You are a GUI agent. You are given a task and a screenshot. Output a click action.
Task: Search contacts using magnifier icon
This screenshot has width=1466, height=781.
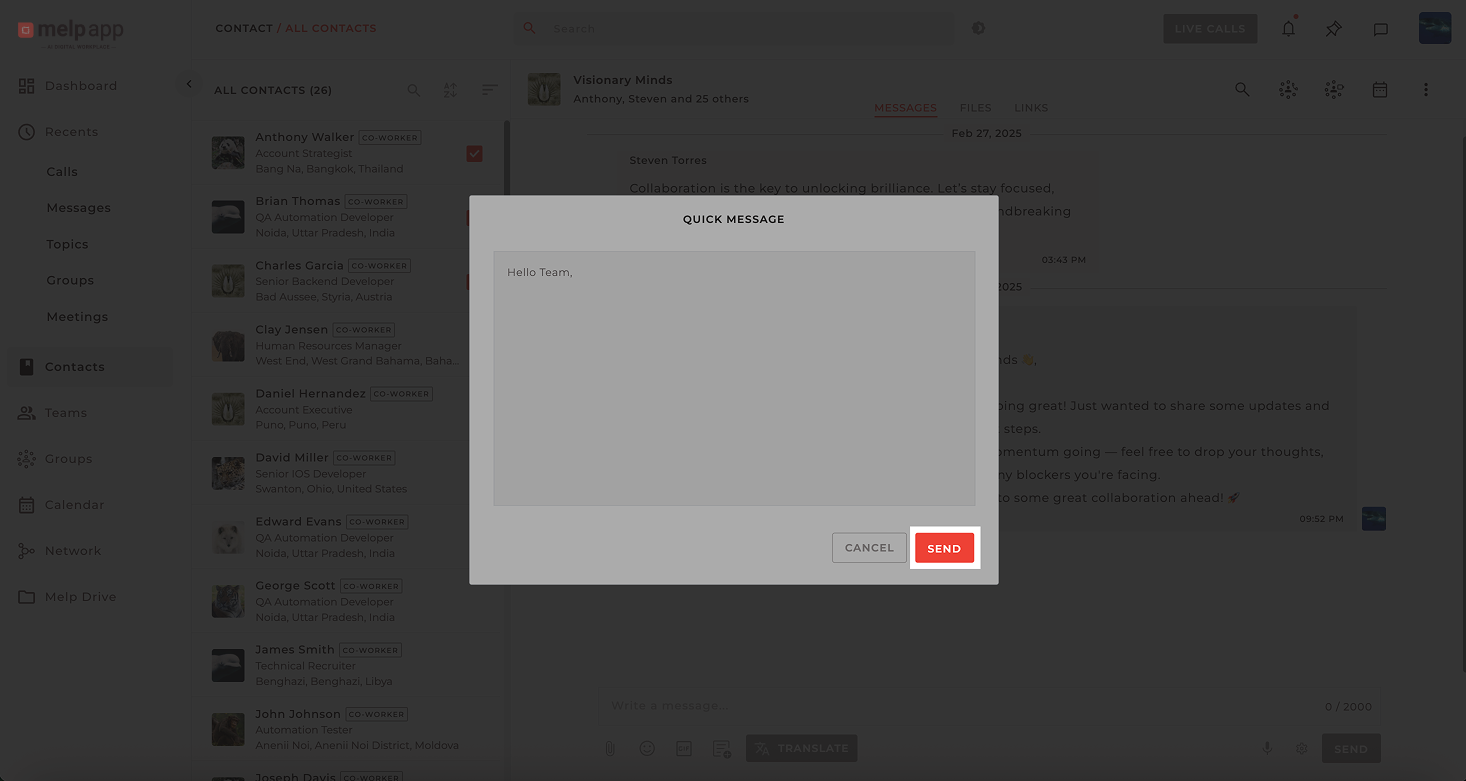413,90
